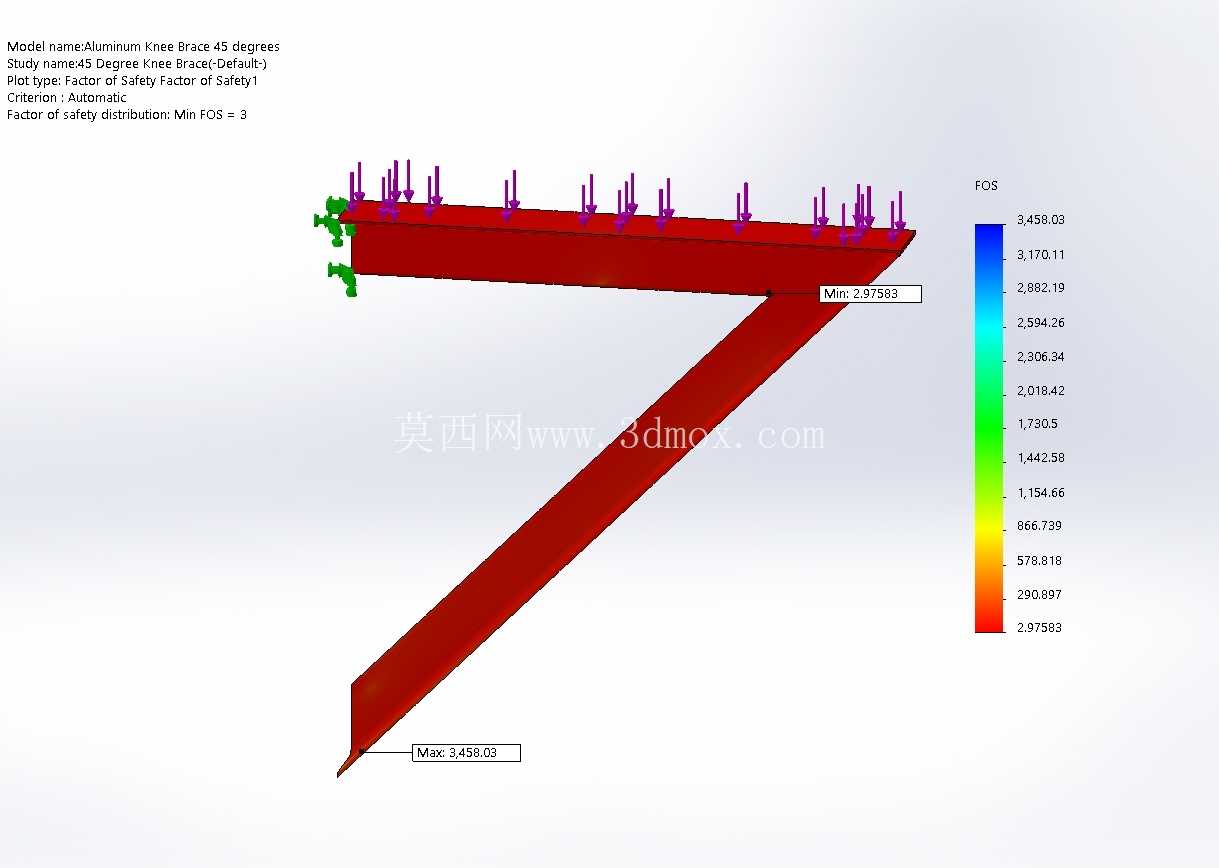
Task: Click legend value 2,306.34
Action: (x=1040, y=356)
